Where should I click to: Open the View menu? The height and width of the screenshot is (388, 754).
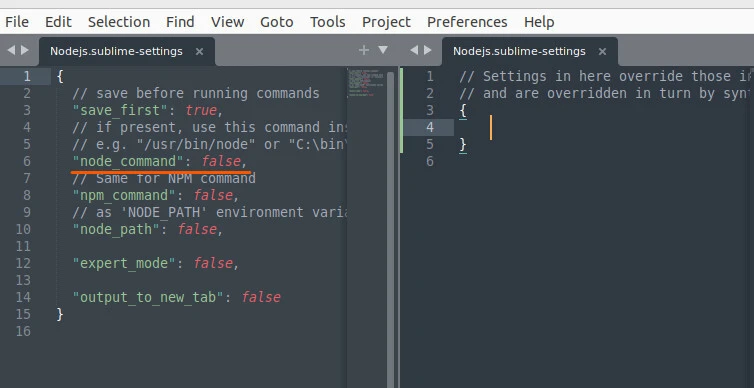[x=227, y=22]
